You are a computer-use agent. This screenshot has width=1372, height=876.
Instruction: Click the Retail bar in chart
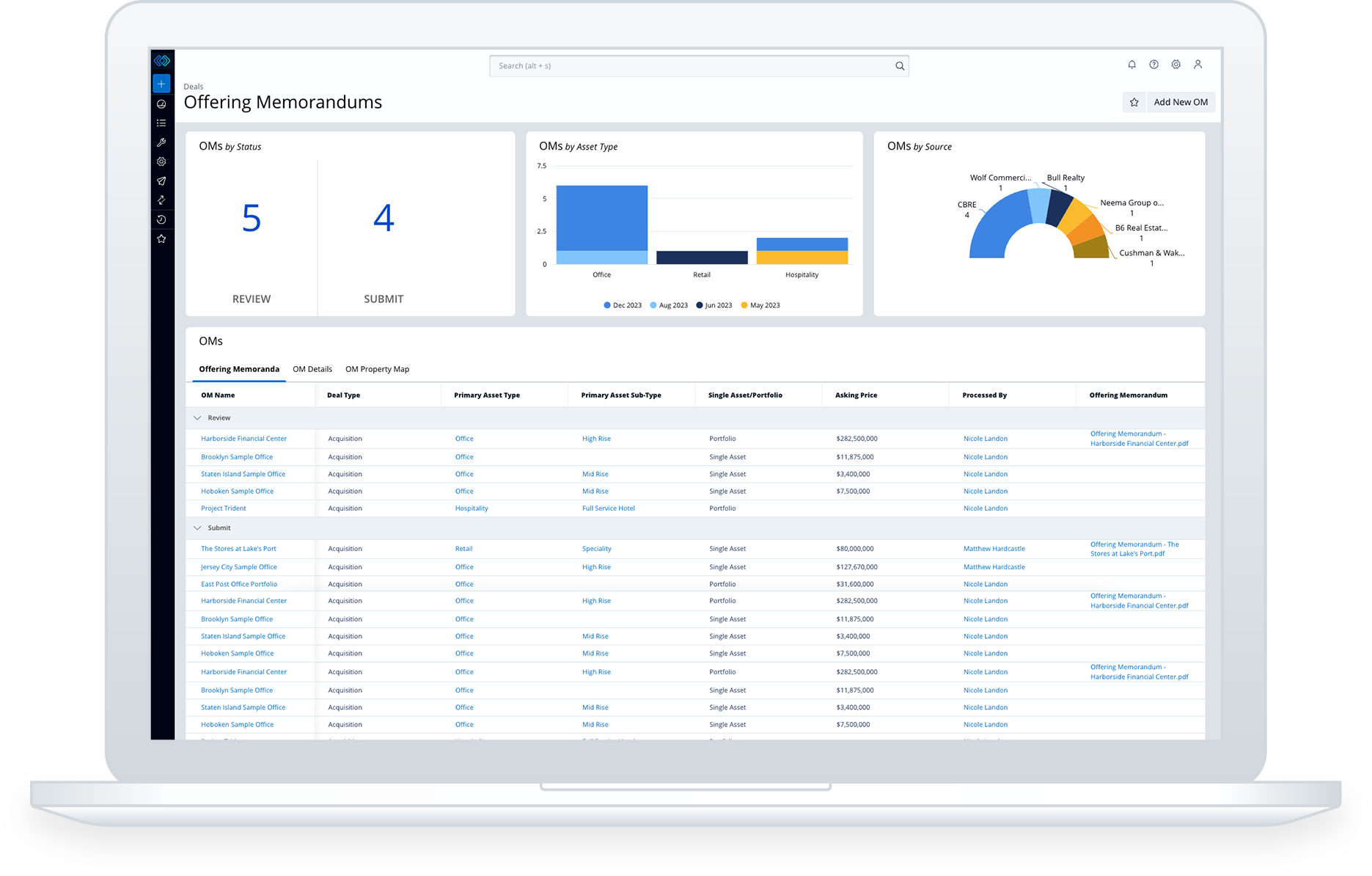(x=702, y=258)
